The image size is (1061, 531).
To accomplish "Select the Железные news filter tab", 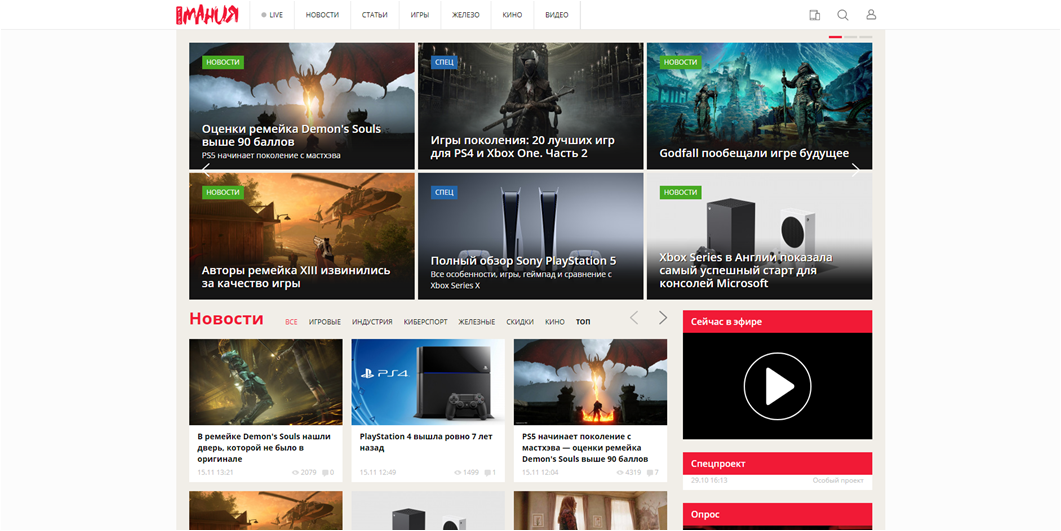I will 477,322.
